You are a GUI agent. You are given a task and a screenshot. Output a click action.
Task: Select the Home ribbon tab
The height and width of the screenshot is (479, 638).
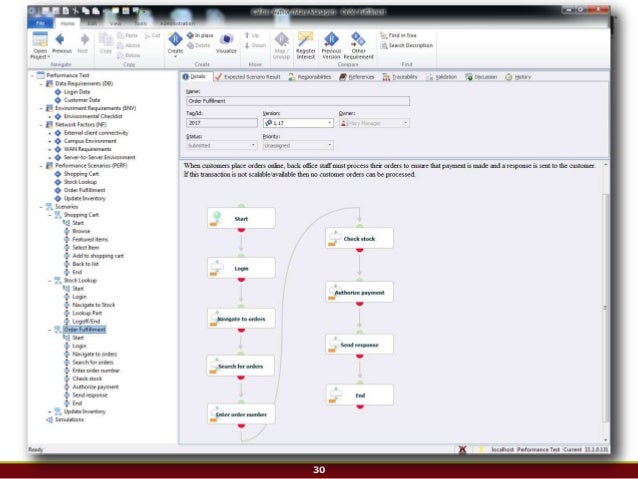point(68,23)
